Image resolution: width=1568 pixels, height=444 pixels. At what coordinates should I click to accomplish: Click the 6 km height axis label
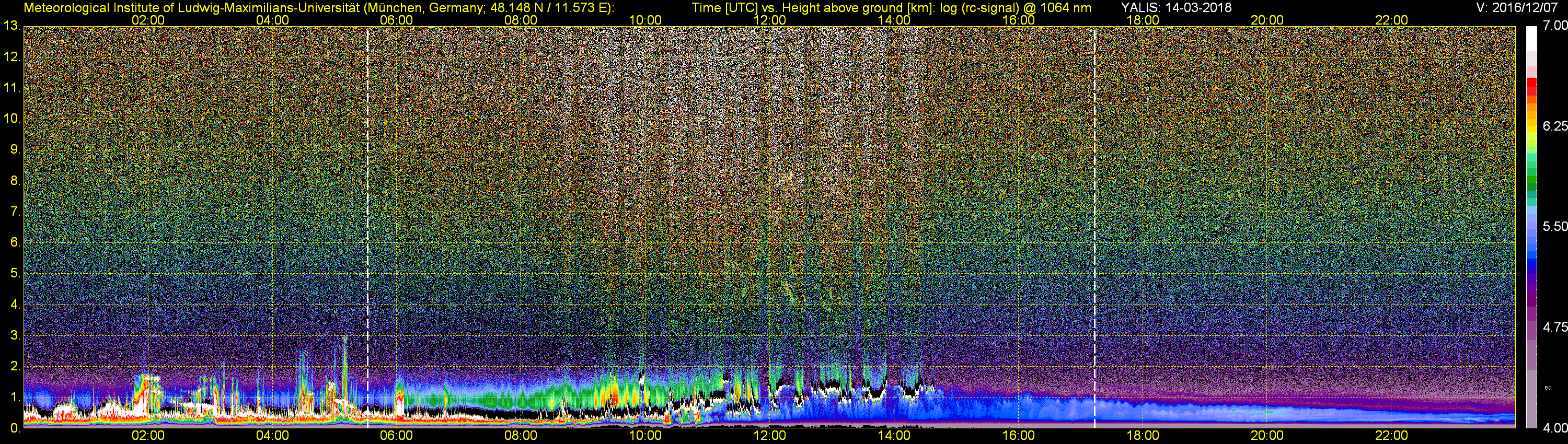click(15, 243)
